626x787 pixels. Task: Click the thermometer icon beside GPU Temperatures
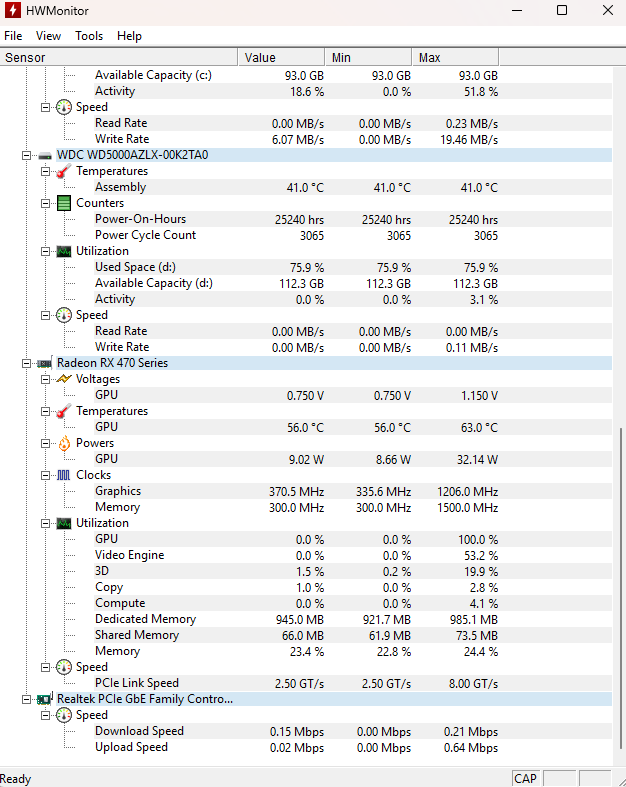point(64,411)
